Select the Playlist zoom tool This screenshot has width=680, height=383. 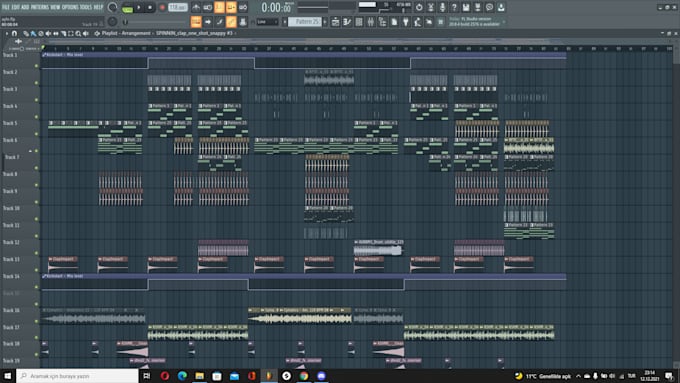[78, 33]
